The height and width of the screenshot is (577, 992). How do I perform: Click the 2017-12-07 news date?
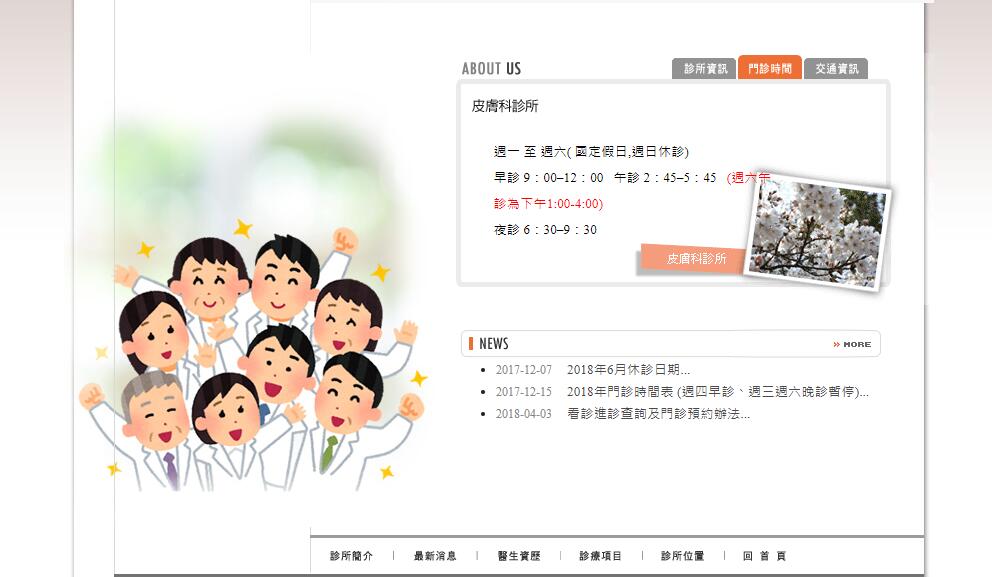[523, 369]
